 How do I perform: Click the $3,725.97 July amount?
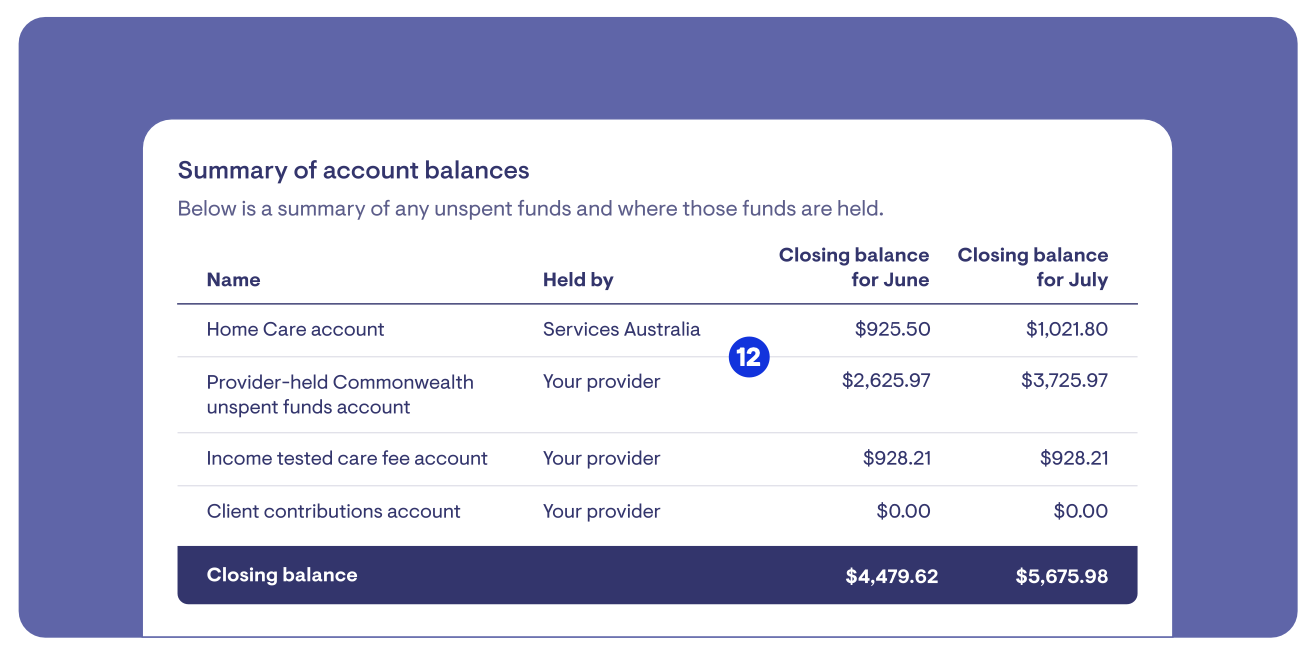[1064, 381]
